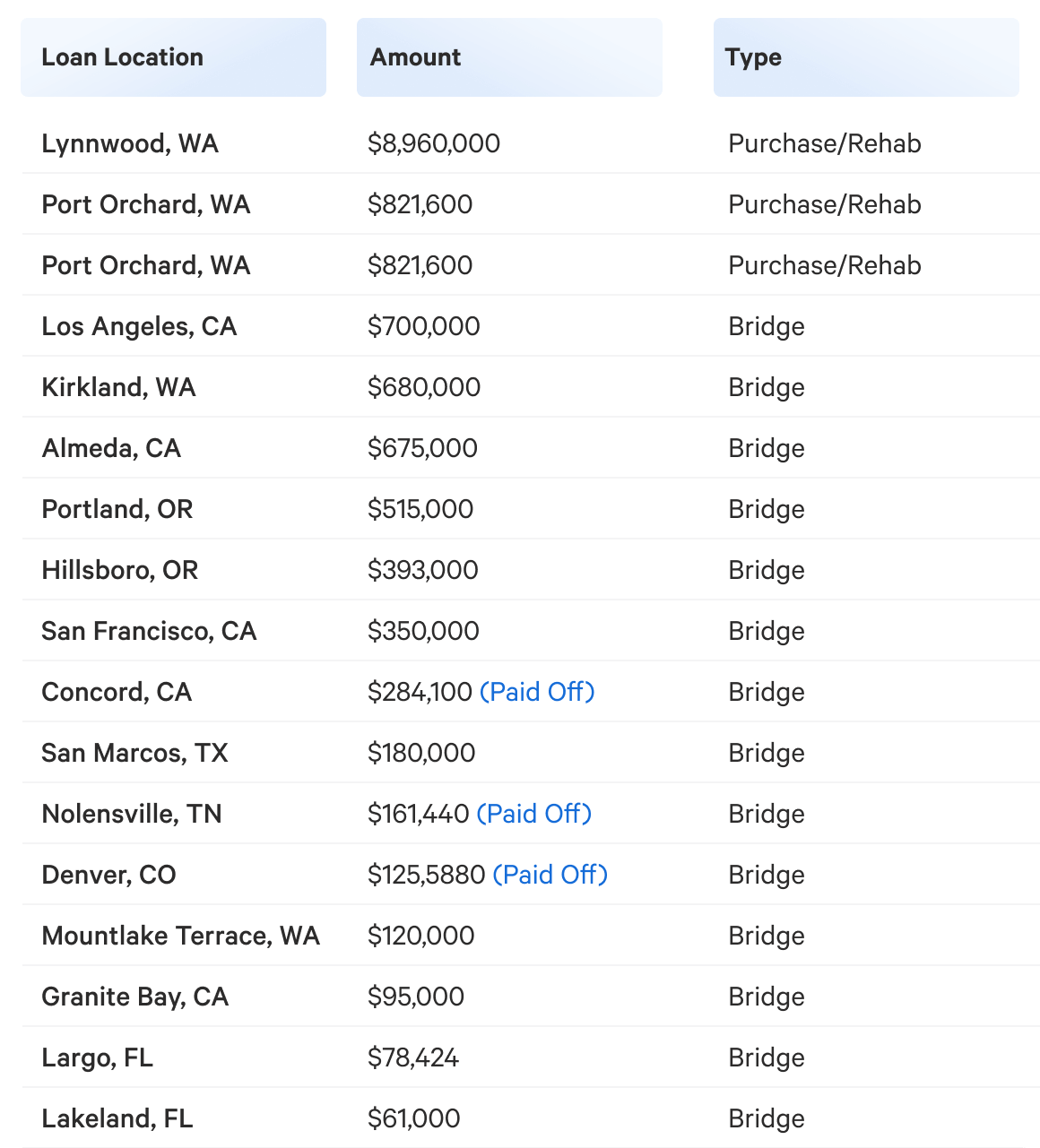Screen dimensions: 1040x1148
Task: Click the San Marcos, TX location
Action: pos(134,753)
